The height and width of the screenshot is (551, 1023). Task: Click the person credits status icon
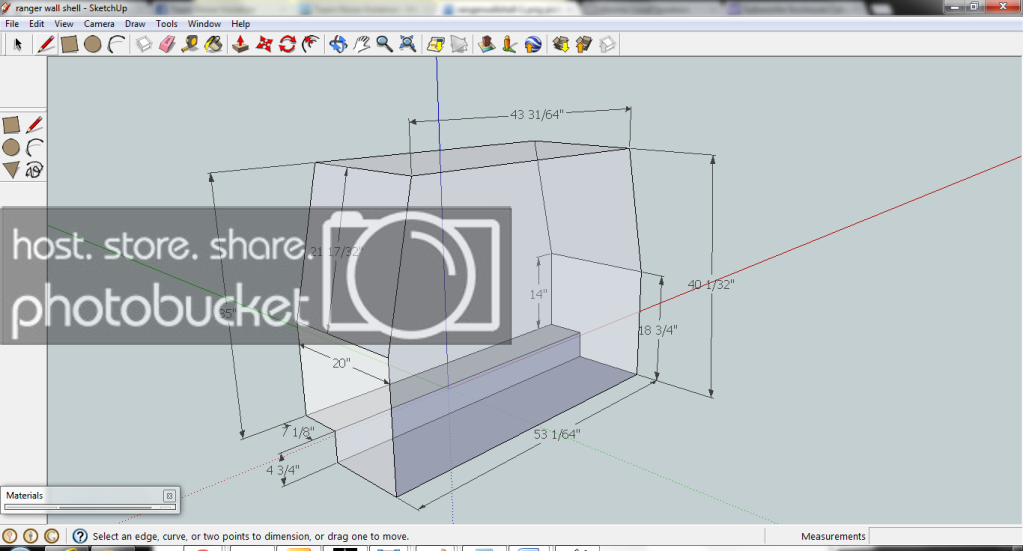(x=31, y=536)
